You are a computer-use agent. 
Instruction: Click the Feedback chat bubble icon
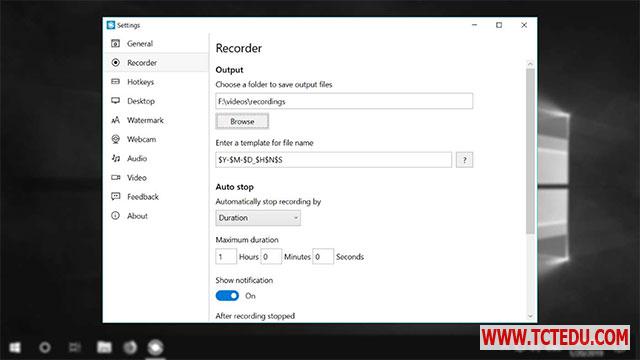(116, 196)
